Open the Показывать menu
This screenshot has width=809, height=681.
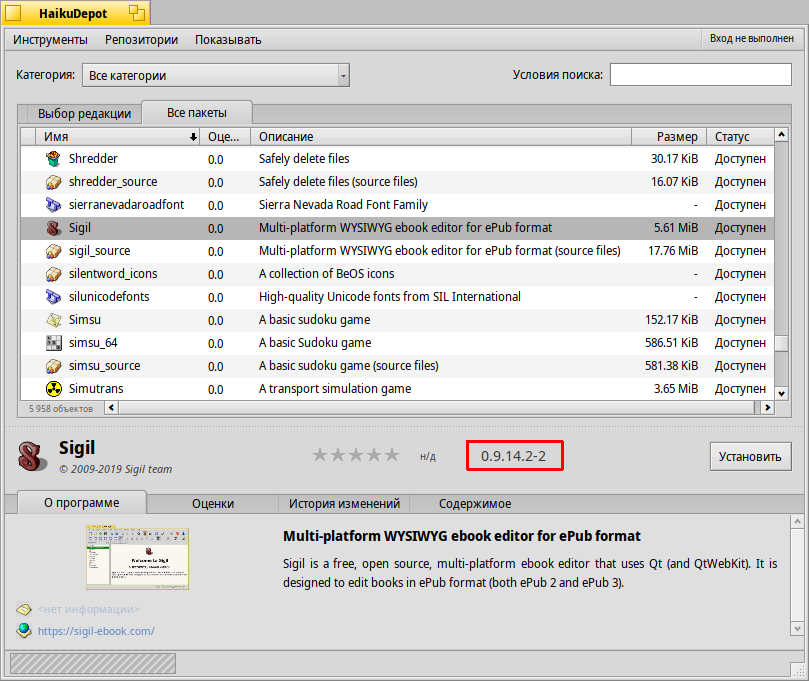pos(228,40)
